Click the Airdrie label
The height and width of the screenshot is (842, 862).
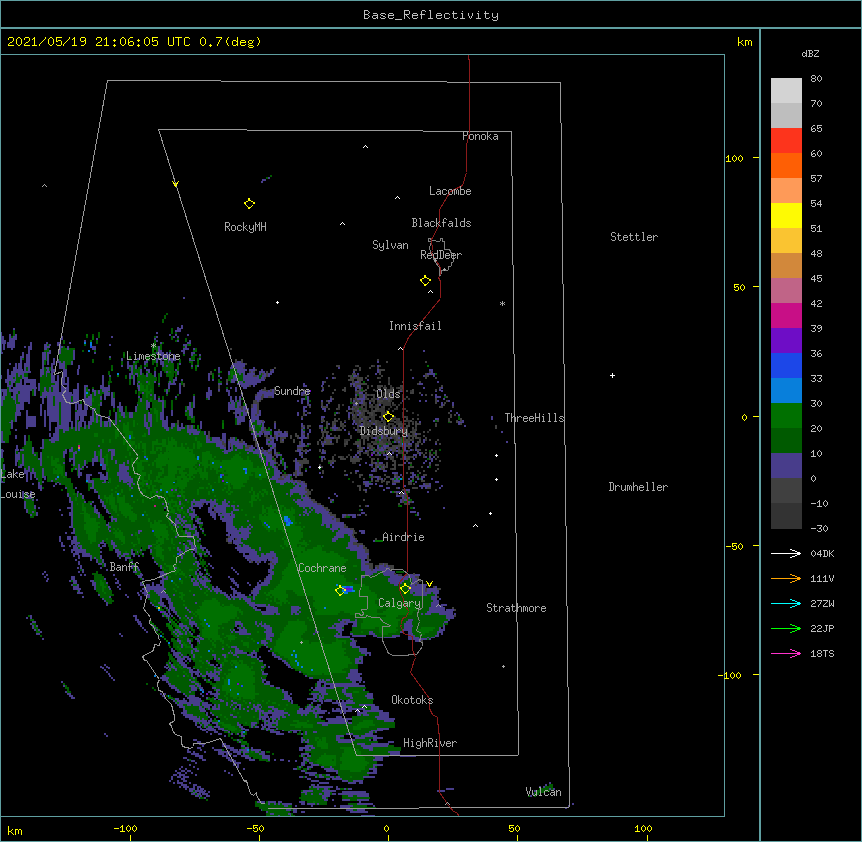(403, 537)
